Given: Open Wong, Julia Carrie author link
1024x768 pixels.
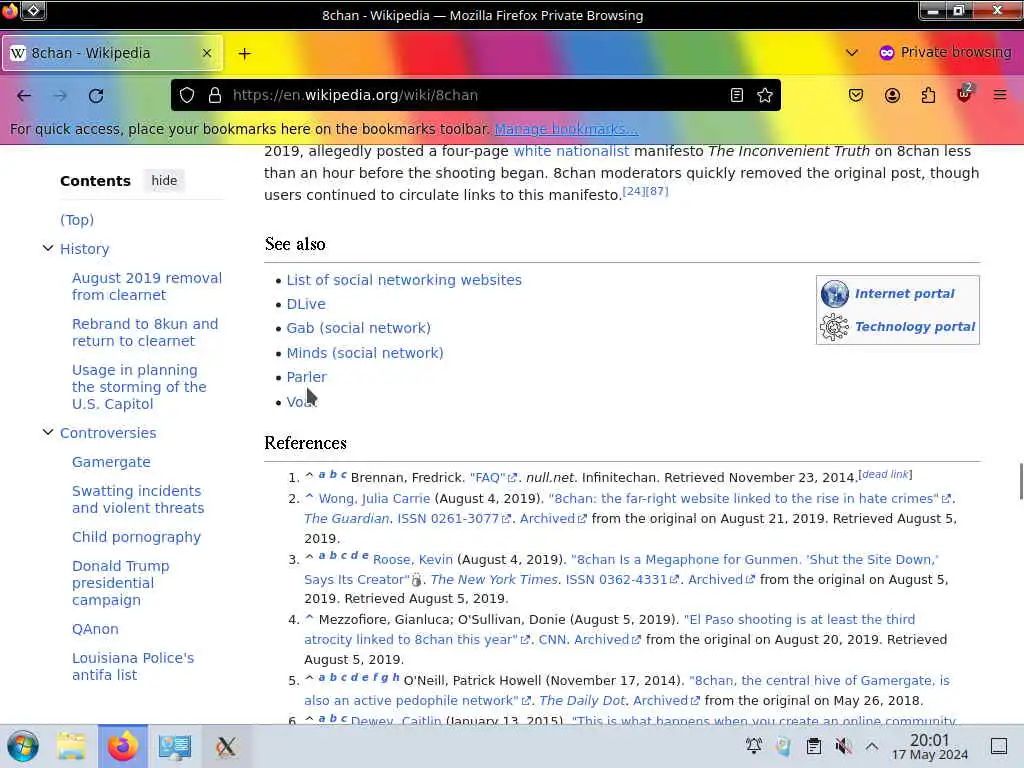Looking at the screenshot, I should 374,498.
